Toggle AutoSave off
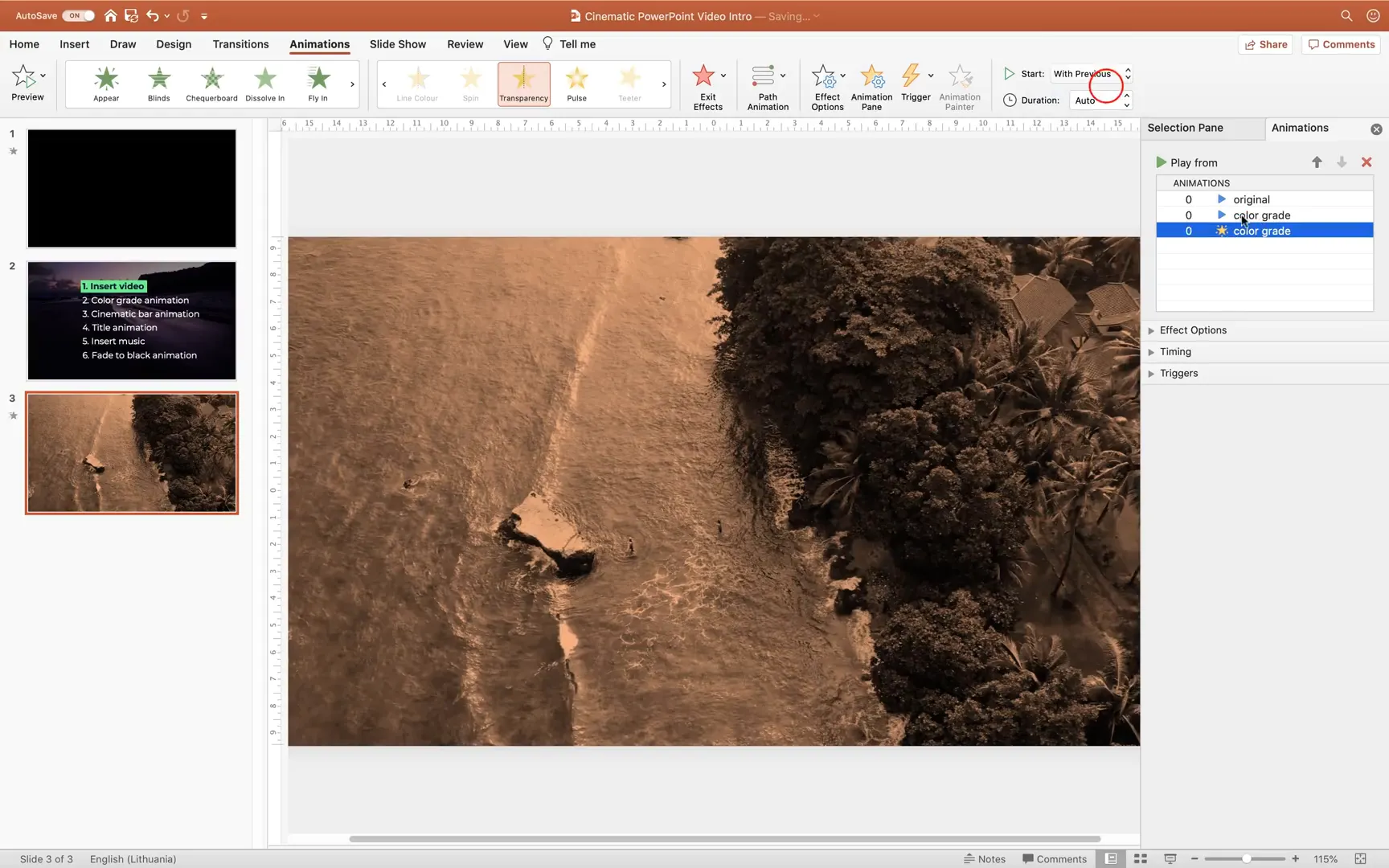Screen dimensions: 1389x868 click(77, 15)
